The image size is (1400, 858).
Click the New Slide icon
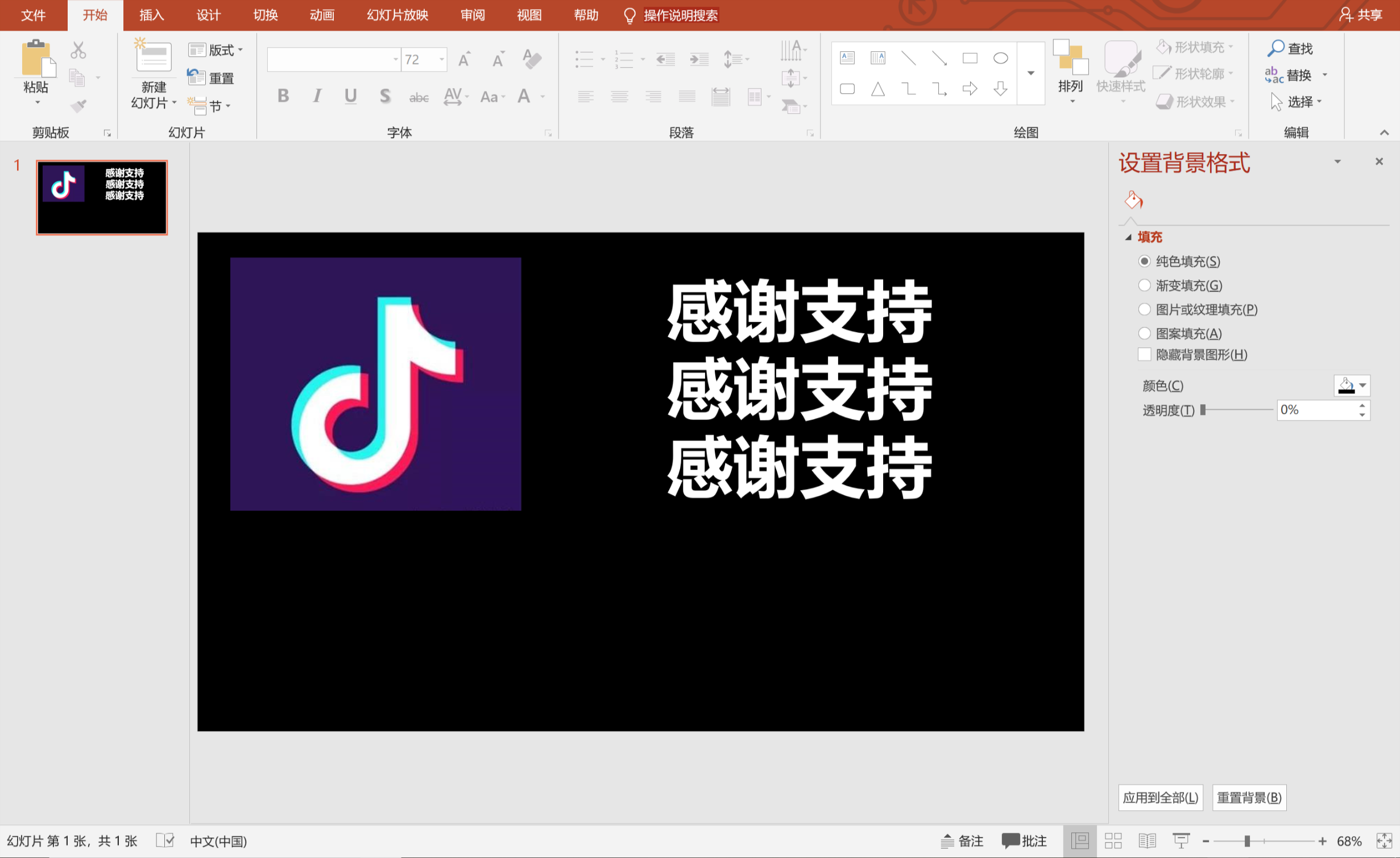(x=152, y=56)
